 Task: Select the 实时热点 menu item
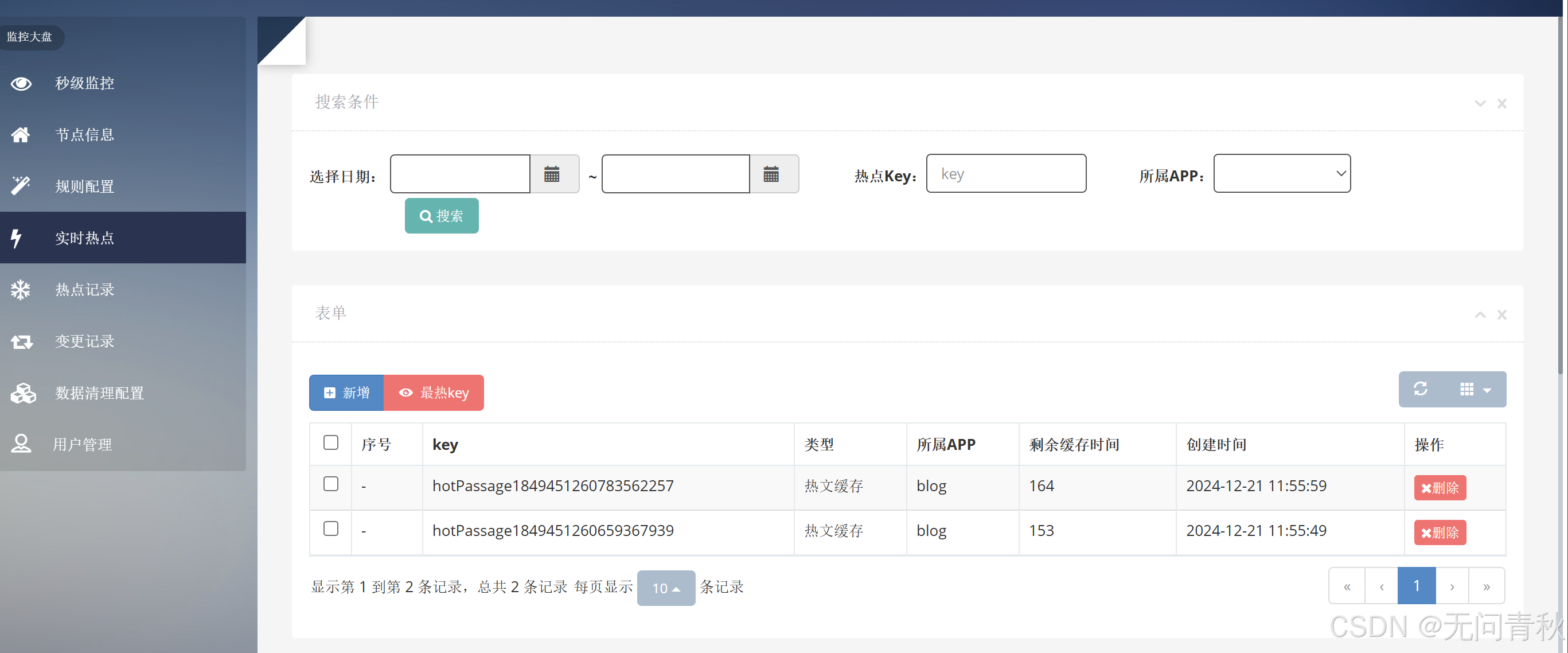[85, 238]
